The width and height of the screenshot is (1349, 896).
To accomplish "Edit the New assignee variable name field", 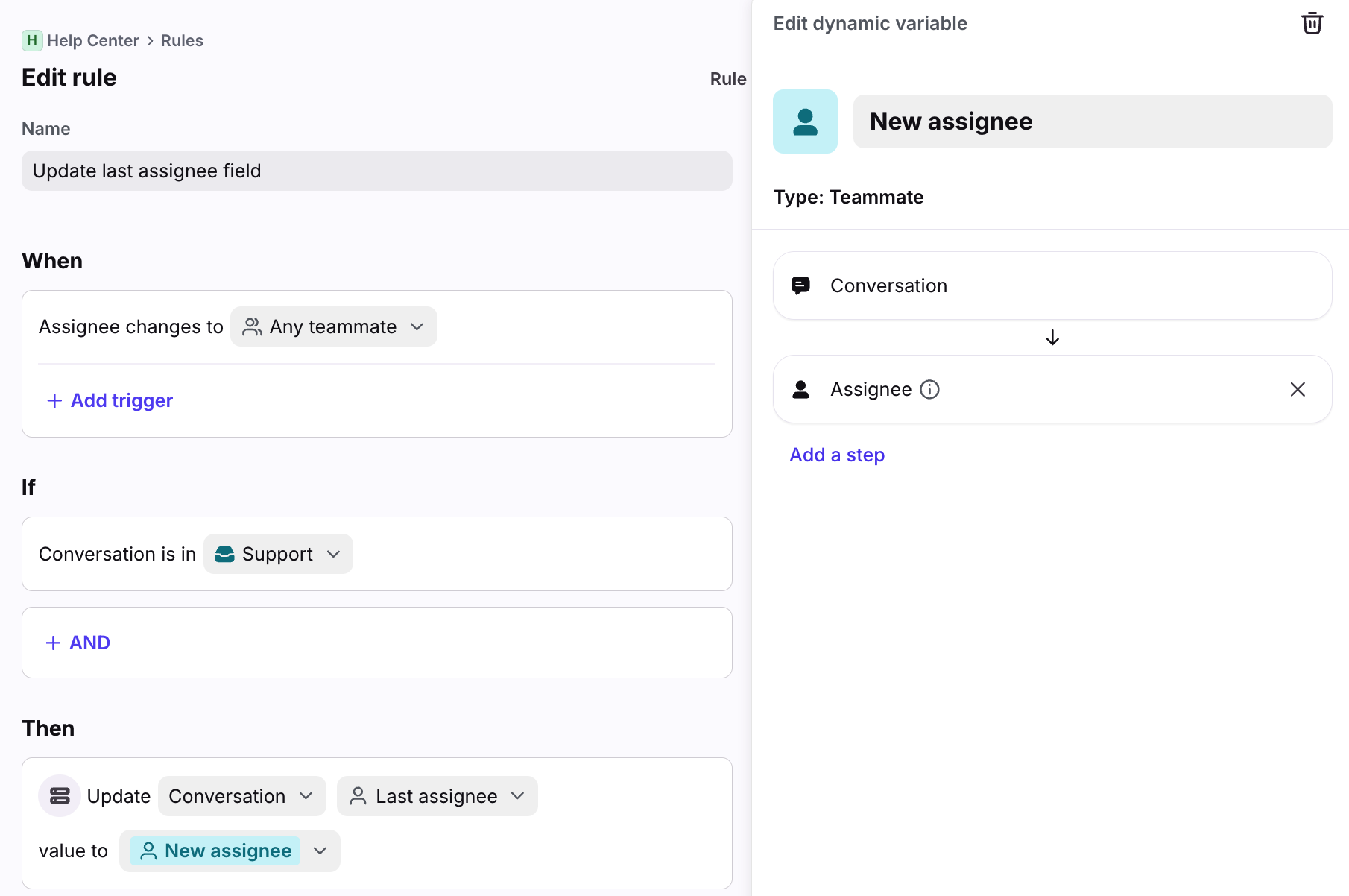I will (x=1092, y=122).
